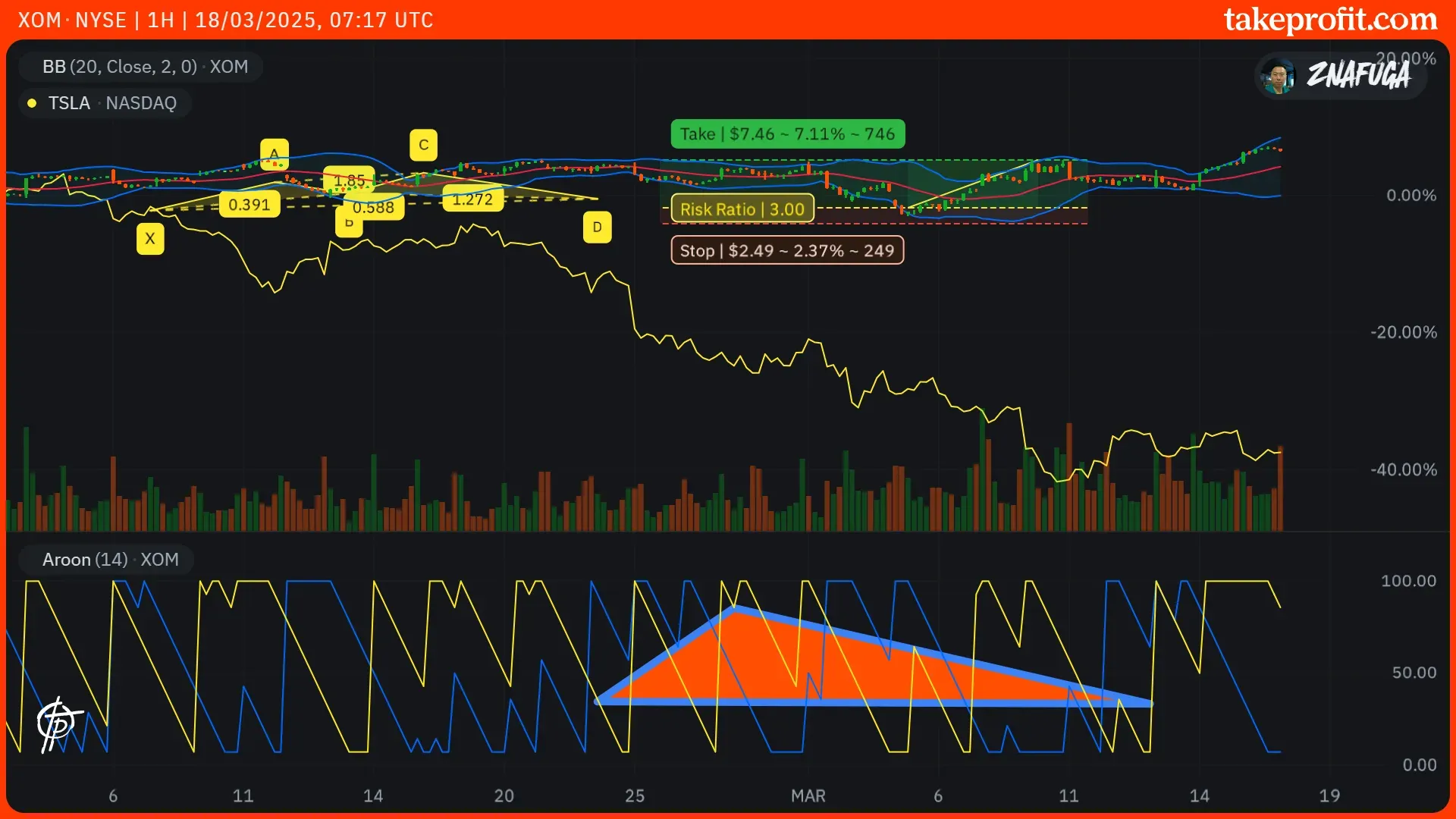Select the harmonic pattern X point label
This screenshot has height=819, width=1456.
click(150, 239)
